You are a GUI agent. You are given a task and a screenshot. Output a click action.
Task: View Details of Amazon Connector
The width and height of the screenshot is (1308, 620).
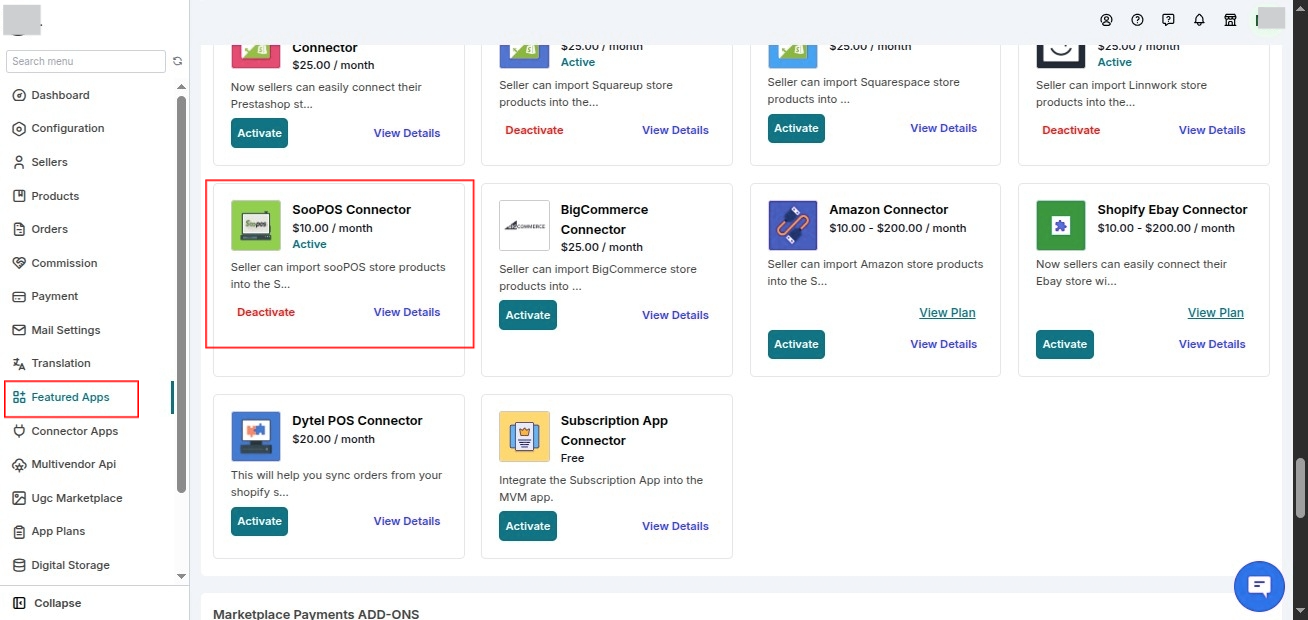click(x=944, y=344)
